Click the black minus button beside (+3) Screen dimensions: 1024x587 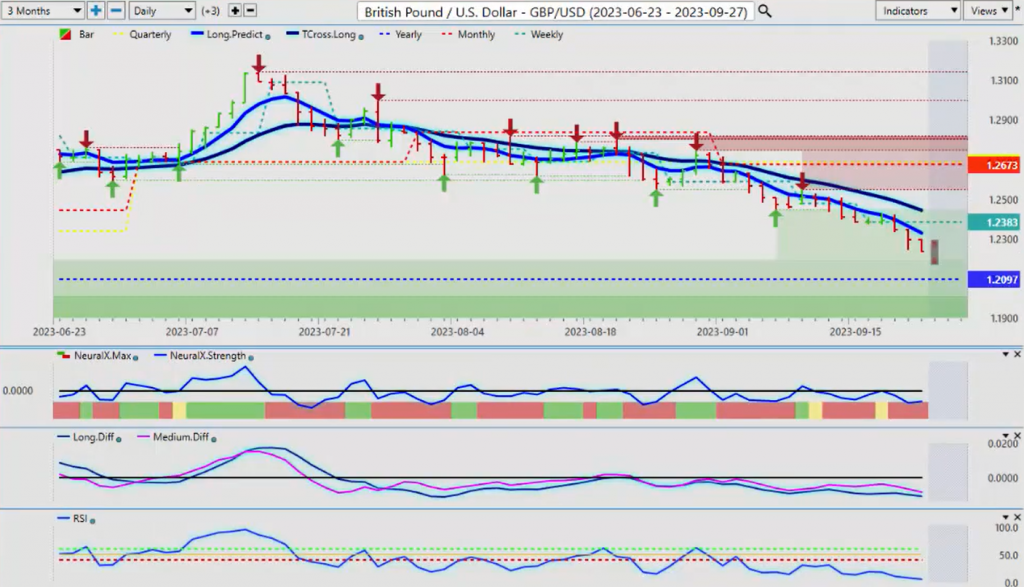pos(249,10)
